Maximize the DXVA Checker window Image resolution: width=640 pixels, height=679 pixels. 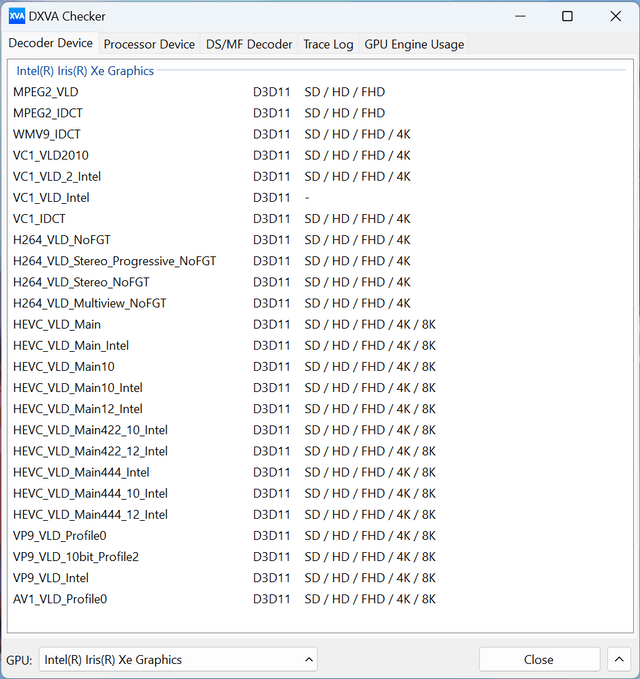click(x=567, y=16)
